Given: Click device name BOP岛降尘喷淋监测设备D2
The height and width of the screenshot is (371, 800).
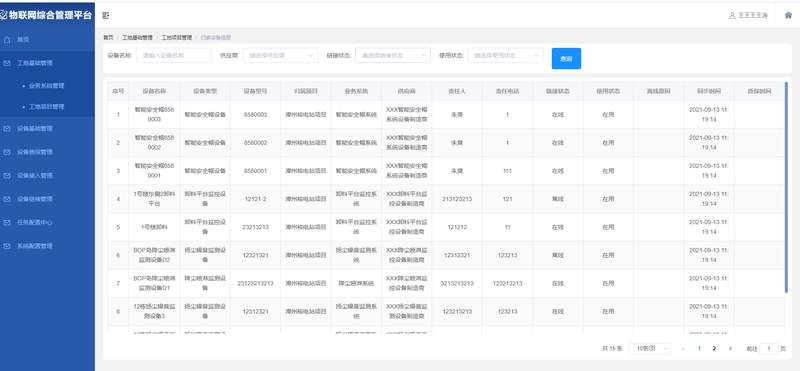Looking at the screenshot, I should click(x=154, y=255).
